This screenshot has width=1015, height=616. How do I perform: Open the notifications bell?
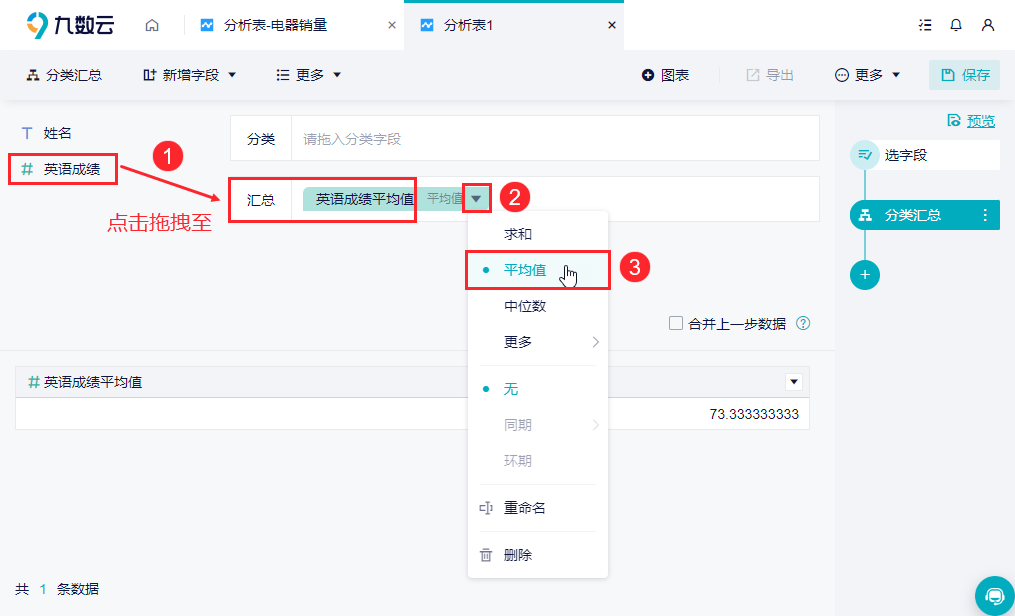956,25
